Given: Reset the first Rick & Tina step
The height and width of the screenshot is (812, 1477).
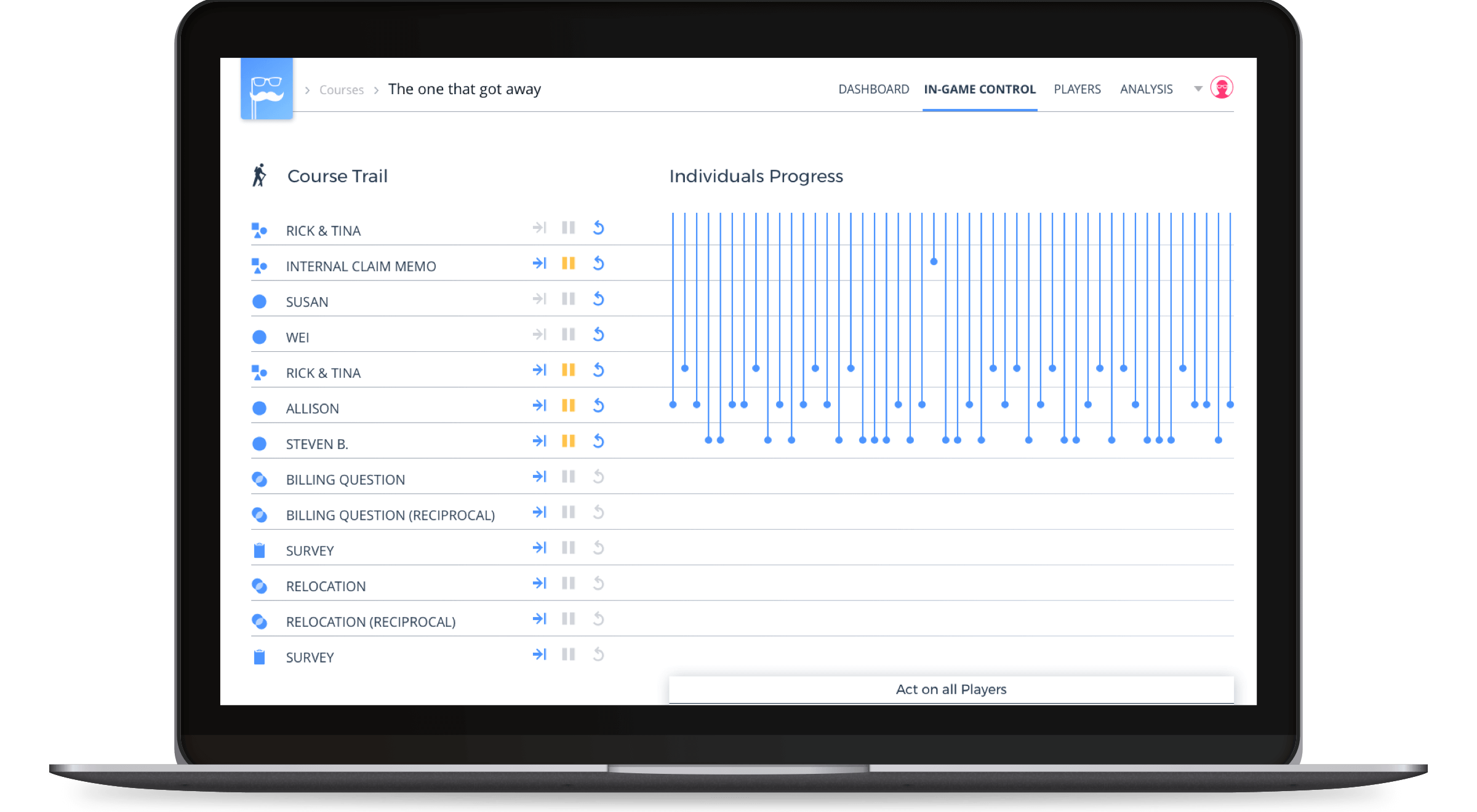Looking at the screenshot, I should pyautogui.click(x=598, y=228).
